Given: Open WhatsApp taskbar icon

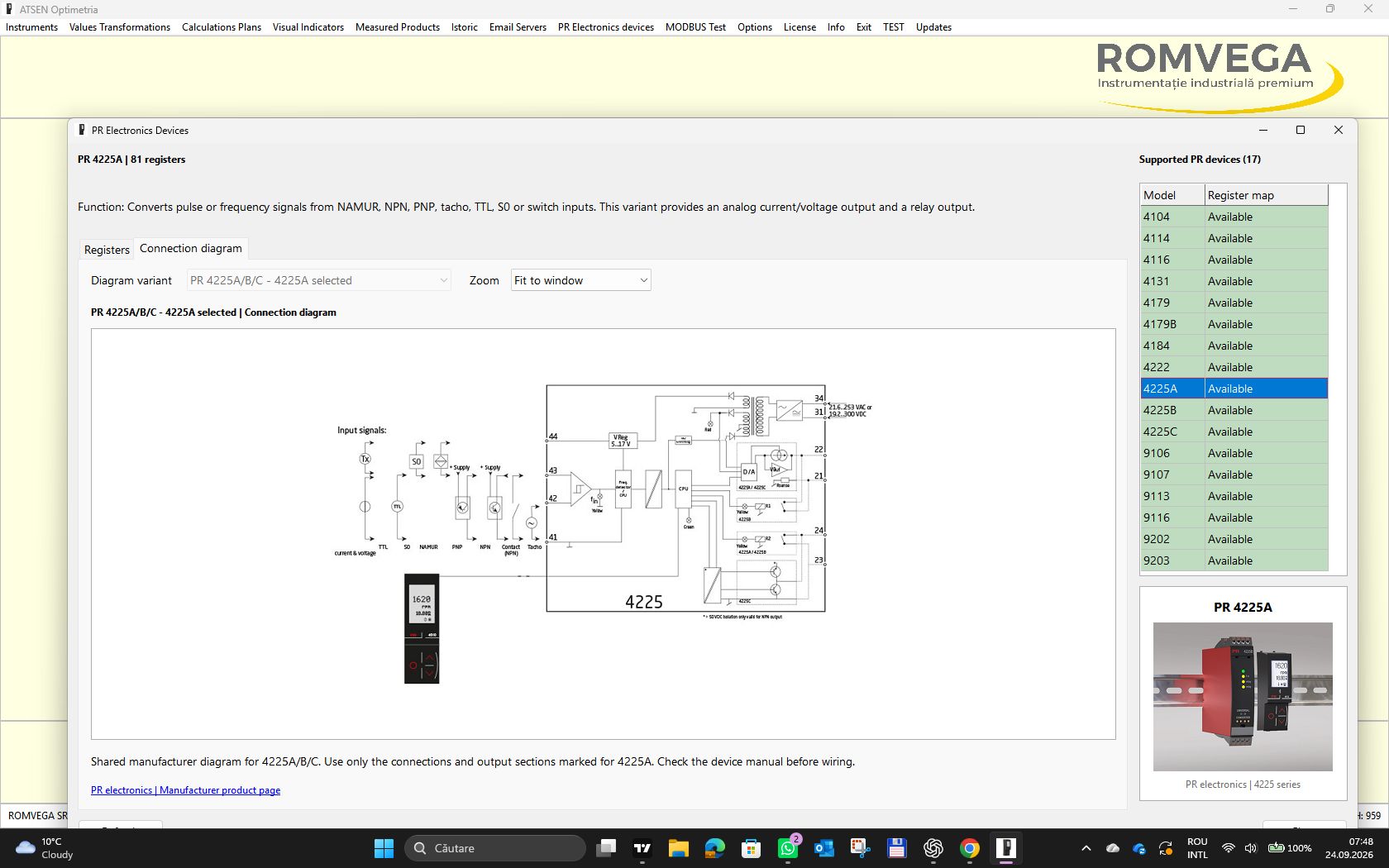Looking at the screenshot, I should click(788, 848).
